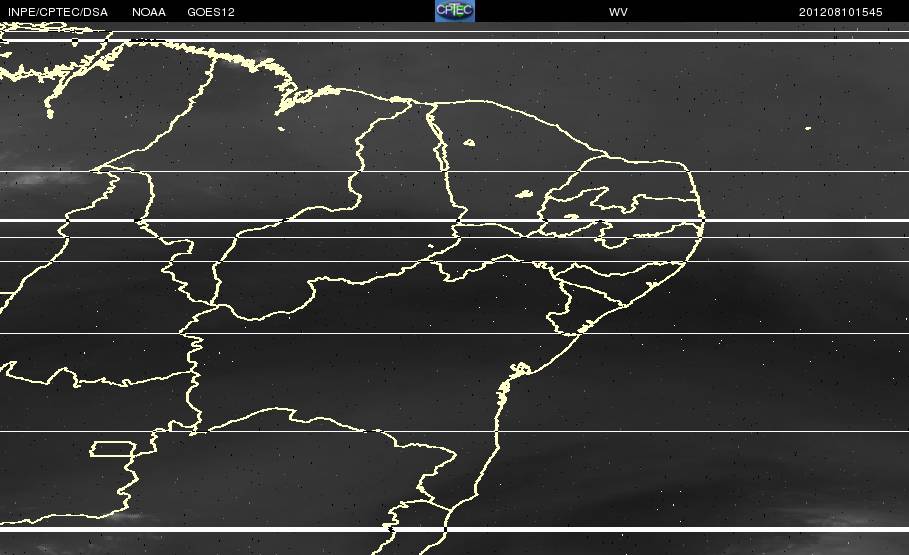Select the GOES12 satellite label
This screenshot has width=909, height=555.
pos(211,12)
